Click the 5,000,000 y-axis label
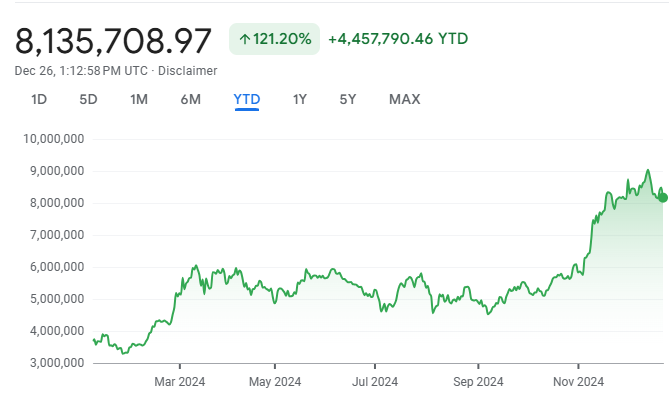The image size is (669, 401). 57,299
